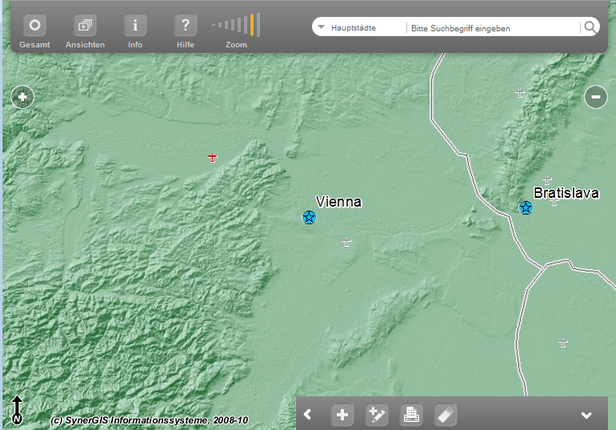Zoom in with the round plus button
Image resolution: width=616 pixels, height=430 pixels.
tap(22, 97)
